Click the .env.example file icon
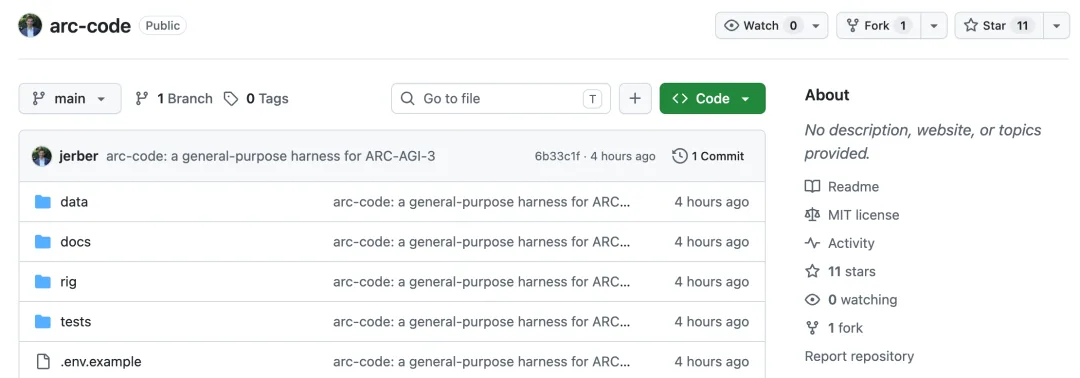This screenshot has height=378, width=1080. (x=43, y=361)
